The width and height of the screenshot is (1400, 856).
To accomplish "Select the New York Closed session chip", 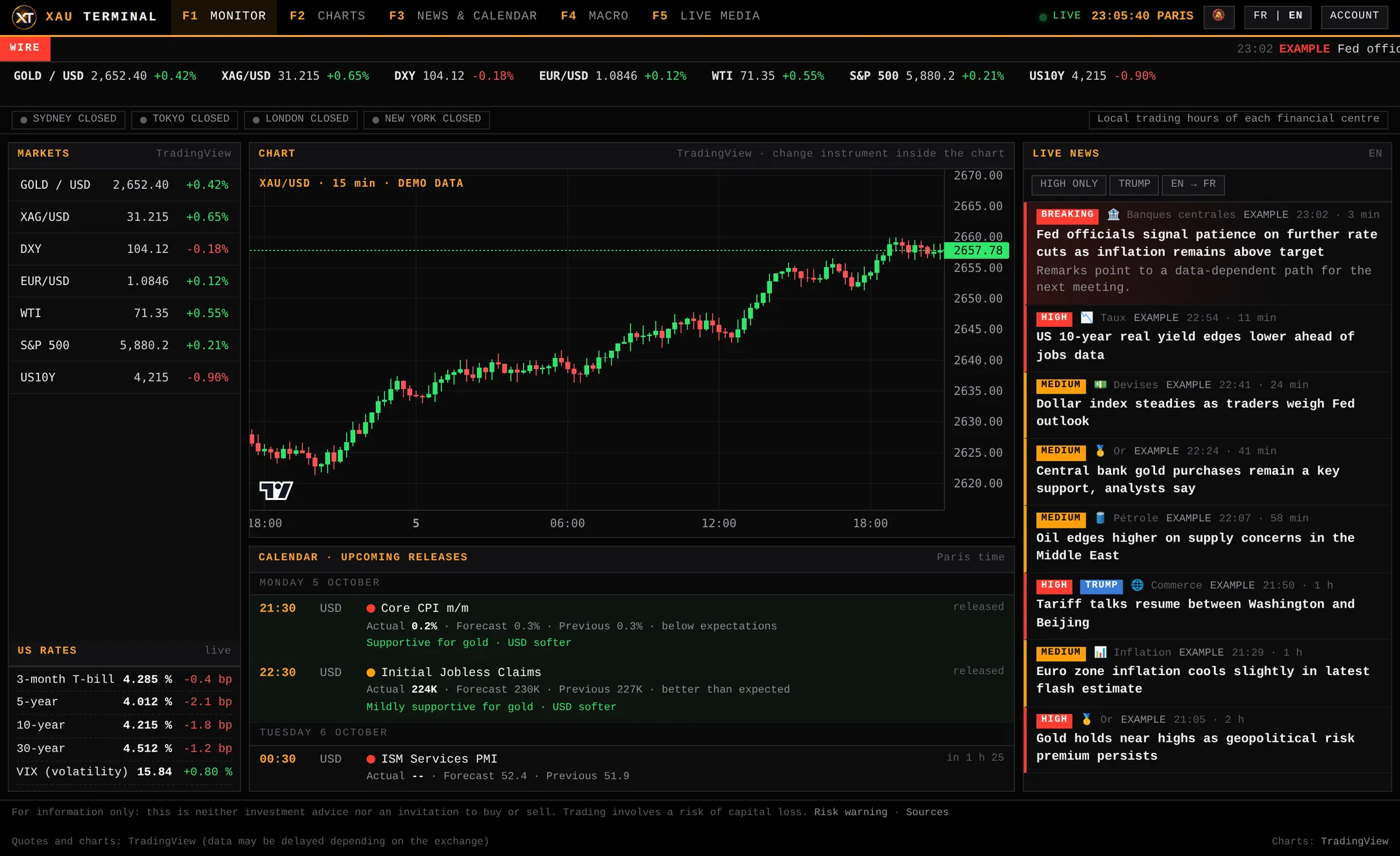I will pos(426,119).
